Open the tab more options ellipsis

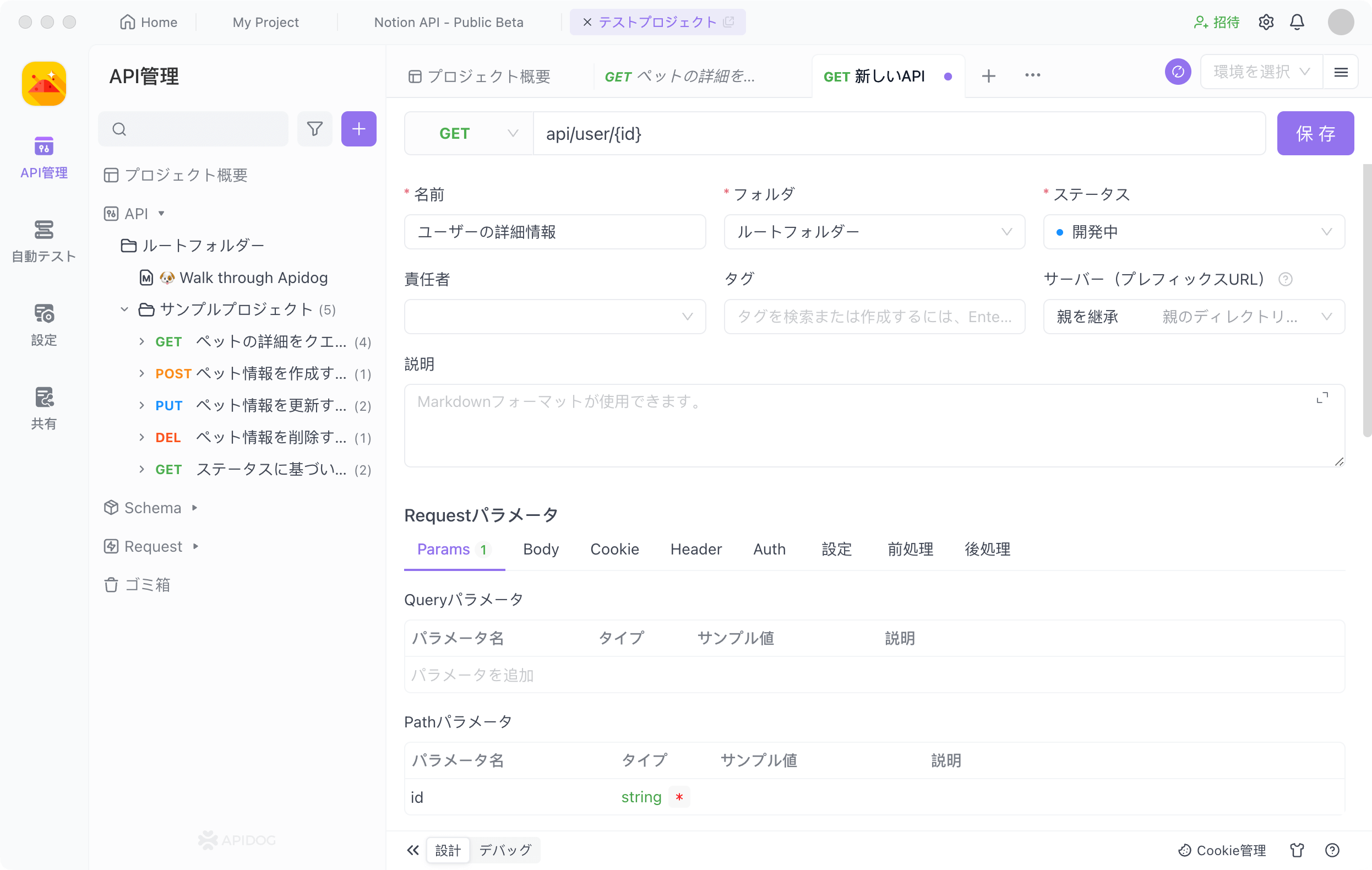[x=1032, y=75]
